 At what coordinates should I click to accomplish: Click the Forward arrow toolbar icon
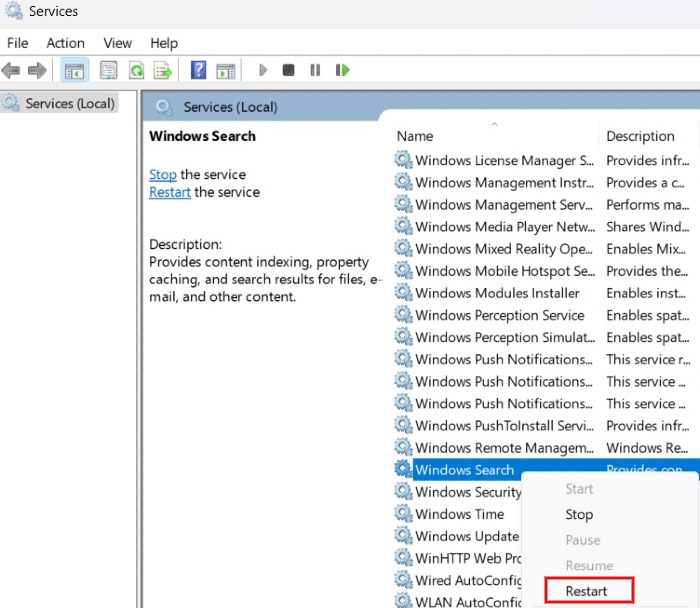tap(37, 70)
